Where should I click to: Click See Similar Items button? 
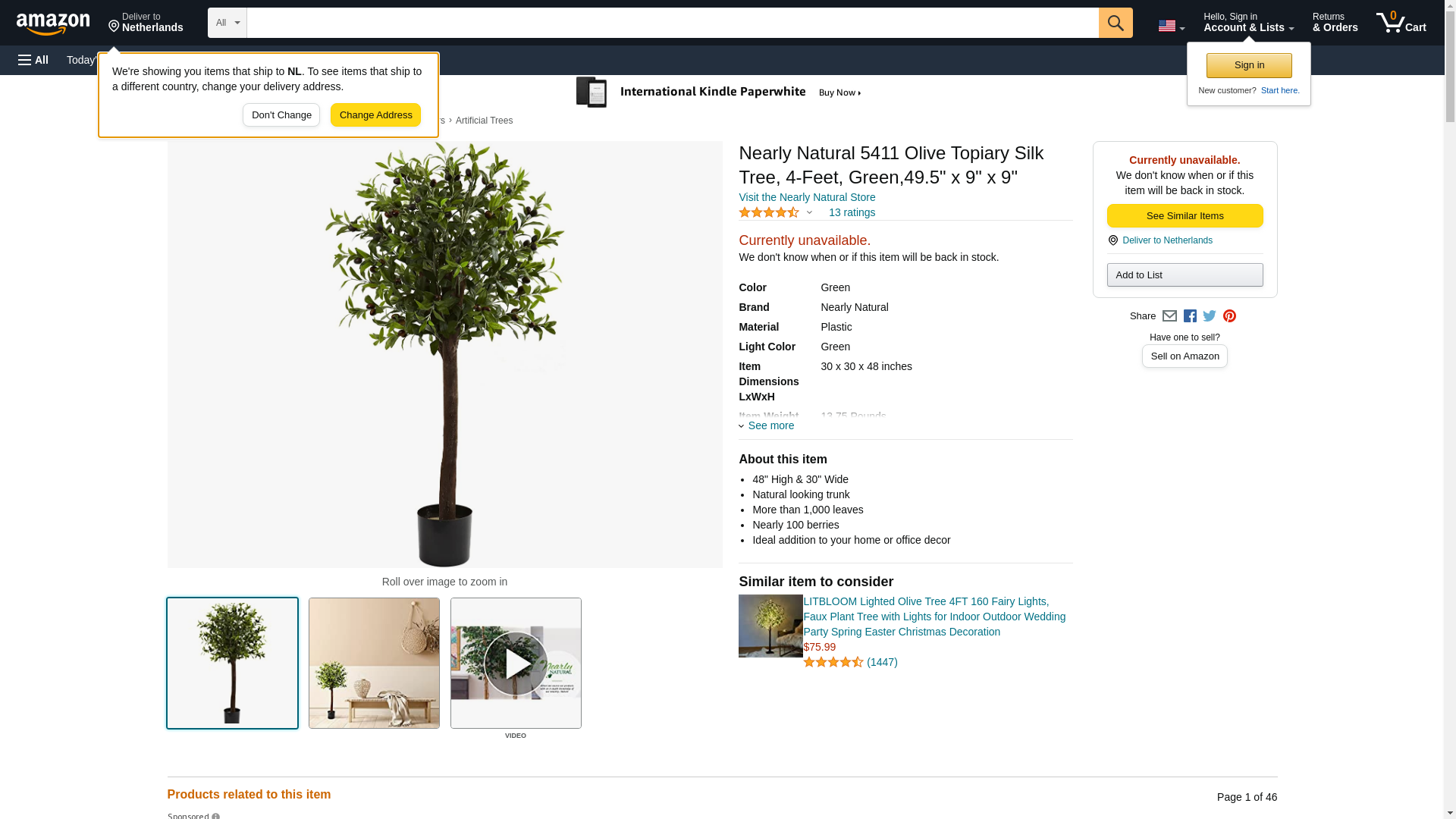click(1185, 216)
